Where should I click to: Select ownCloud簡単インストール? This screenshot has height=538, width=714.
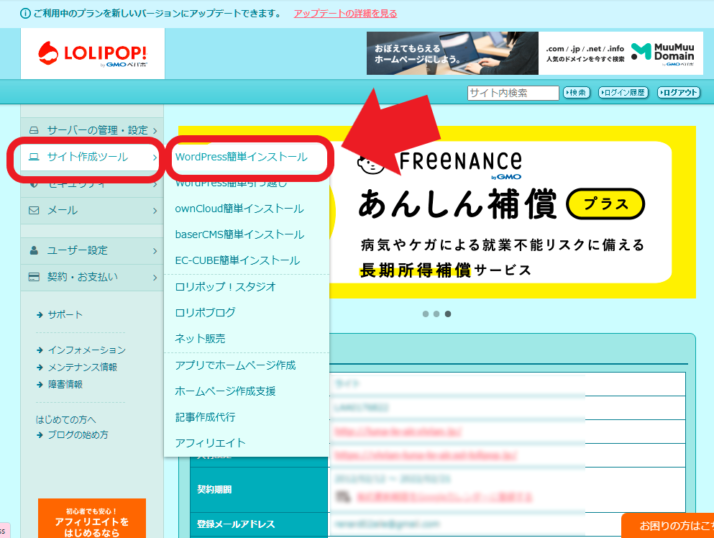click(240, 209)
